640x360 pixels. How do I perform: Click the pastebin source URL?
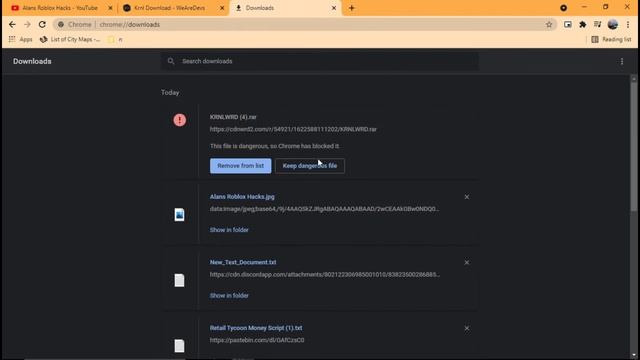tap(257, 340)
